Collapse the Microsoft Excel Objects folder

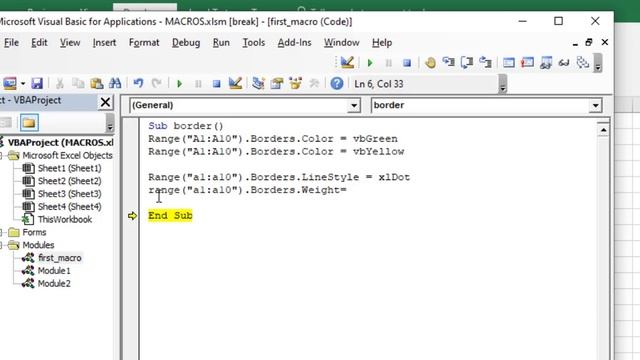(1, 156)
